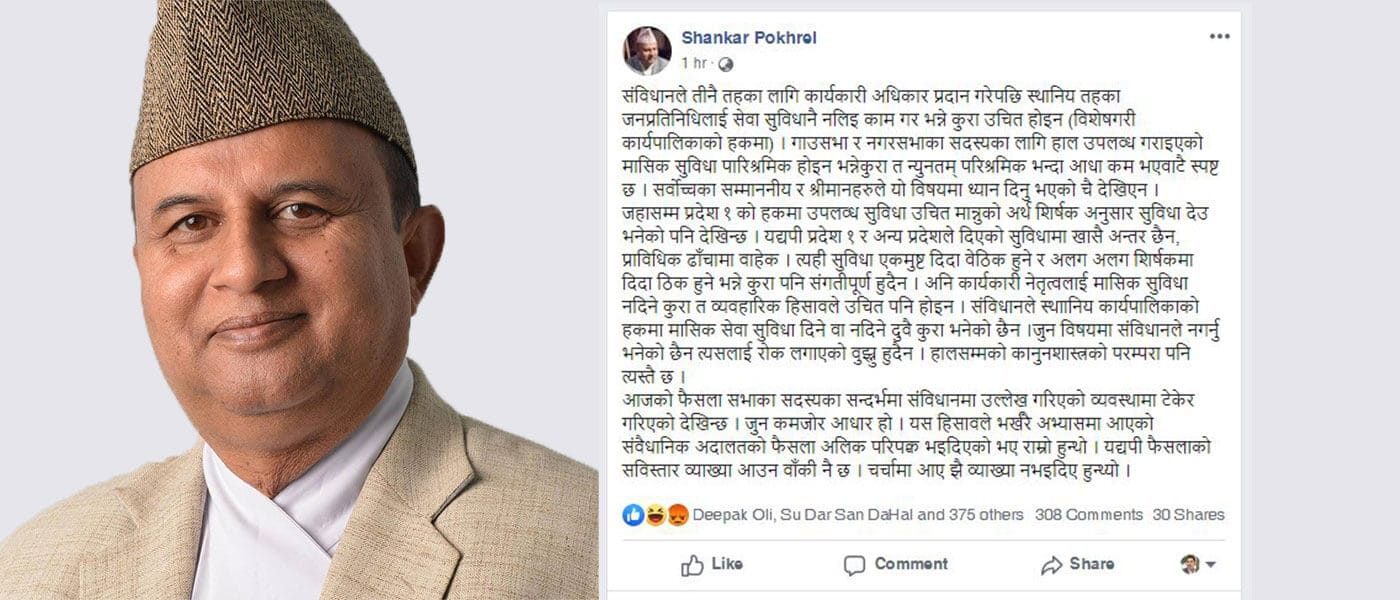Screen dimensions: 1400x600
Task: Click the blue Like reaction icon
Action: click(633, 515)
